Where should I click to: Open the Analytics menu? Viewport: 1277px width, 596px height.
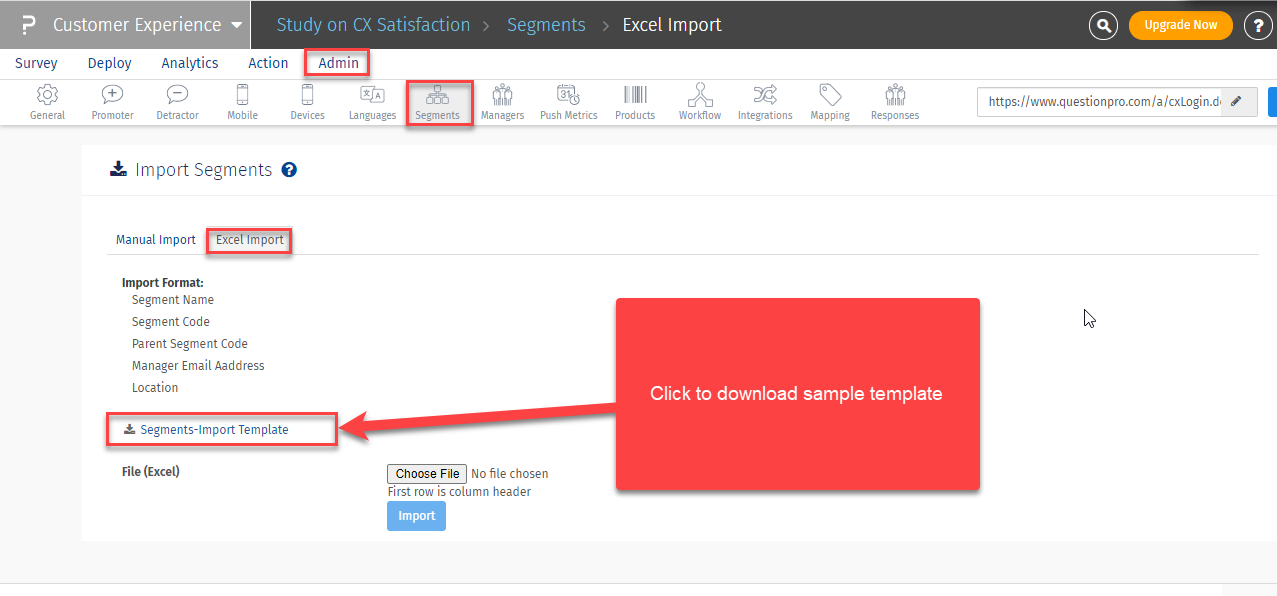(x=190, y=63)
